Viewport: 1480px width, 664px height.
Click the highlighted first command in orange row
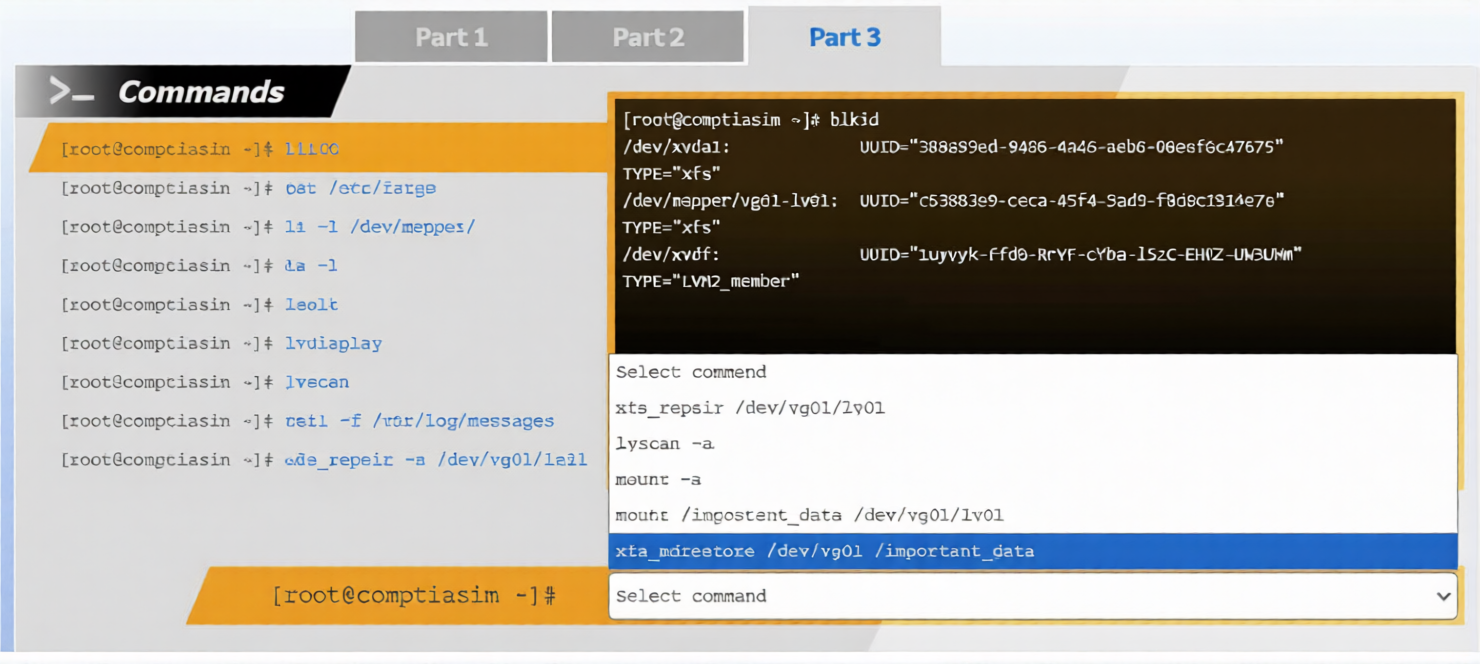pos(312,149)
